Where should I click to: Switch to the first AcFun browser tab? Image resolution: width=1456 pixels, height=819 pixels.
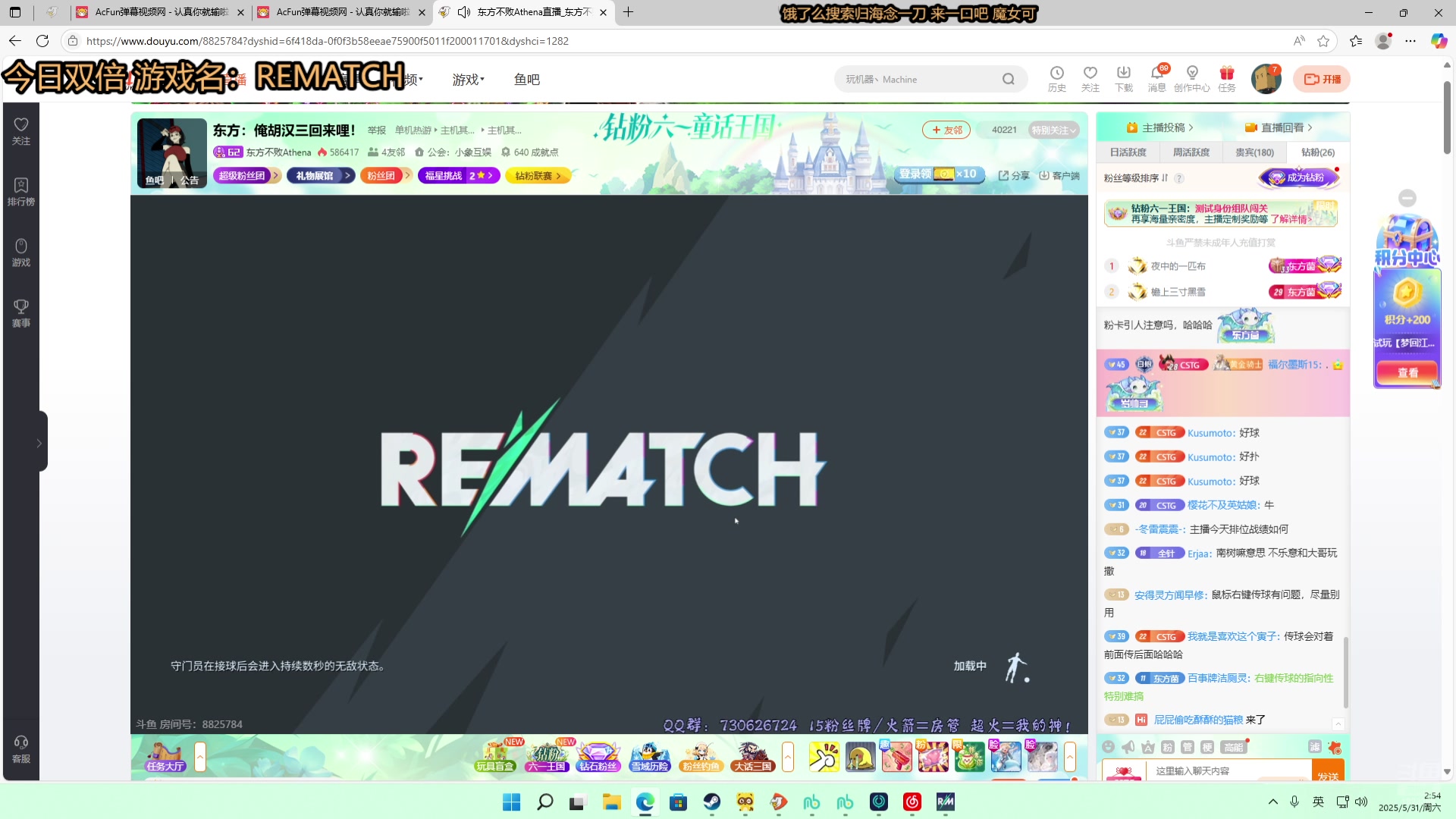click(x=161, y=12)
